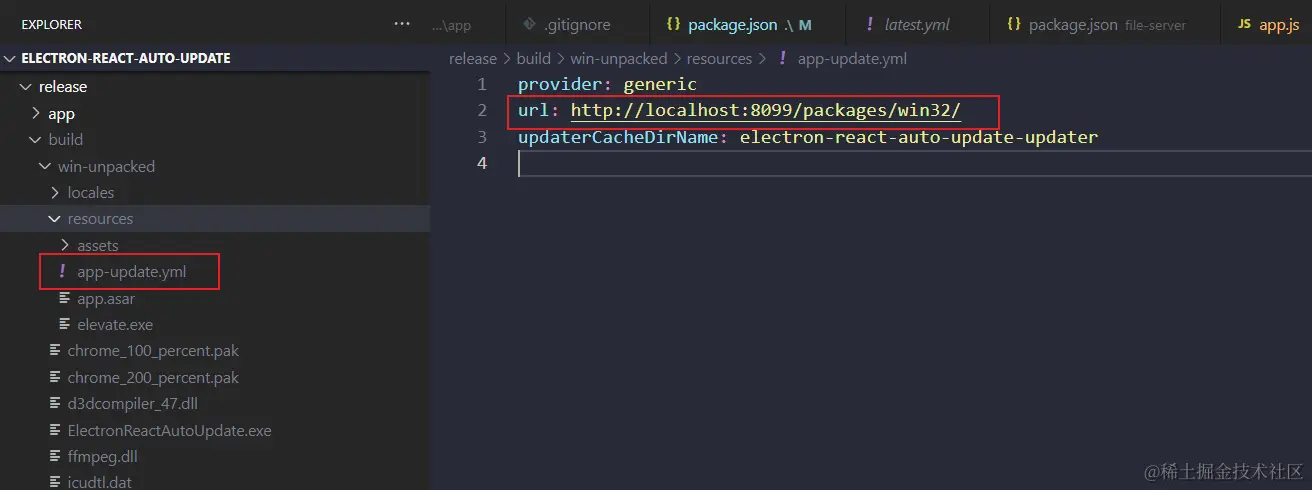Click line number 2 in the gutter
1312x490 pixels.
[482, 111]
